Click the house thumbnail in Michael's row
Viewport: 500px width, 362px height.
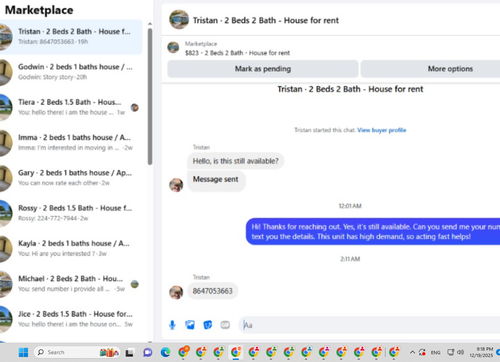point(6,284)
